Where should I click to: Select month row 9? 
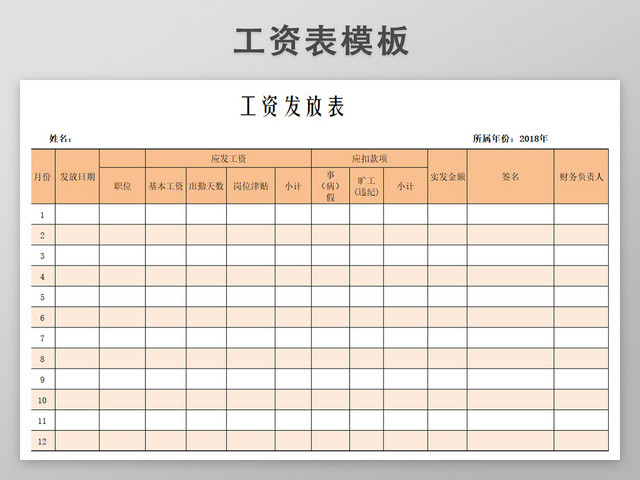[320, 379]
